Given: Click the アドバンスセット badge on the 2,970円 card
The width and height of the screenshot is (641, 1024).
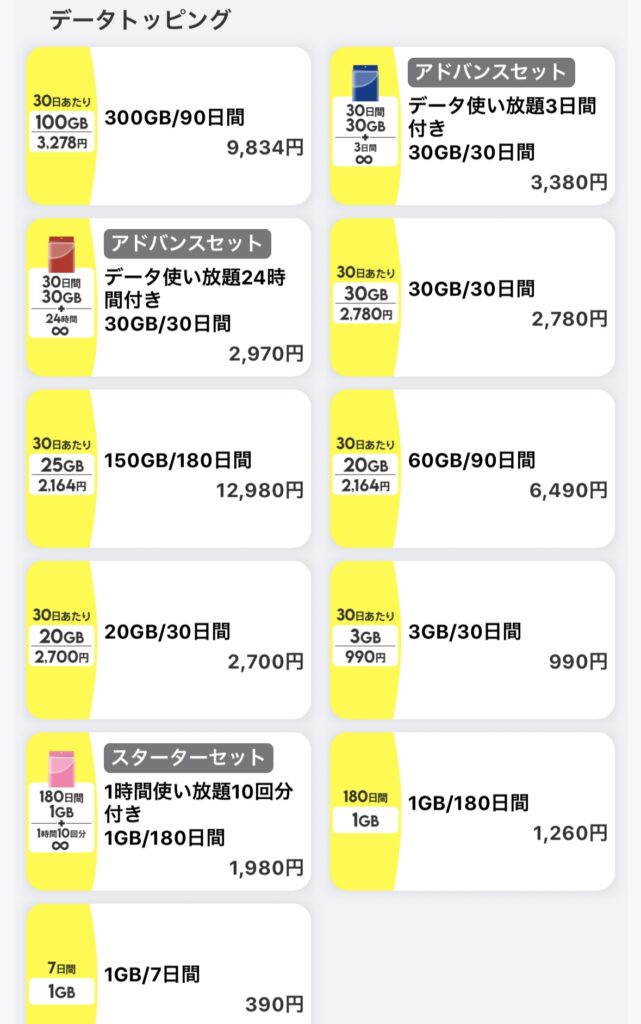Looking at the screenshot, I should point(187,244).
